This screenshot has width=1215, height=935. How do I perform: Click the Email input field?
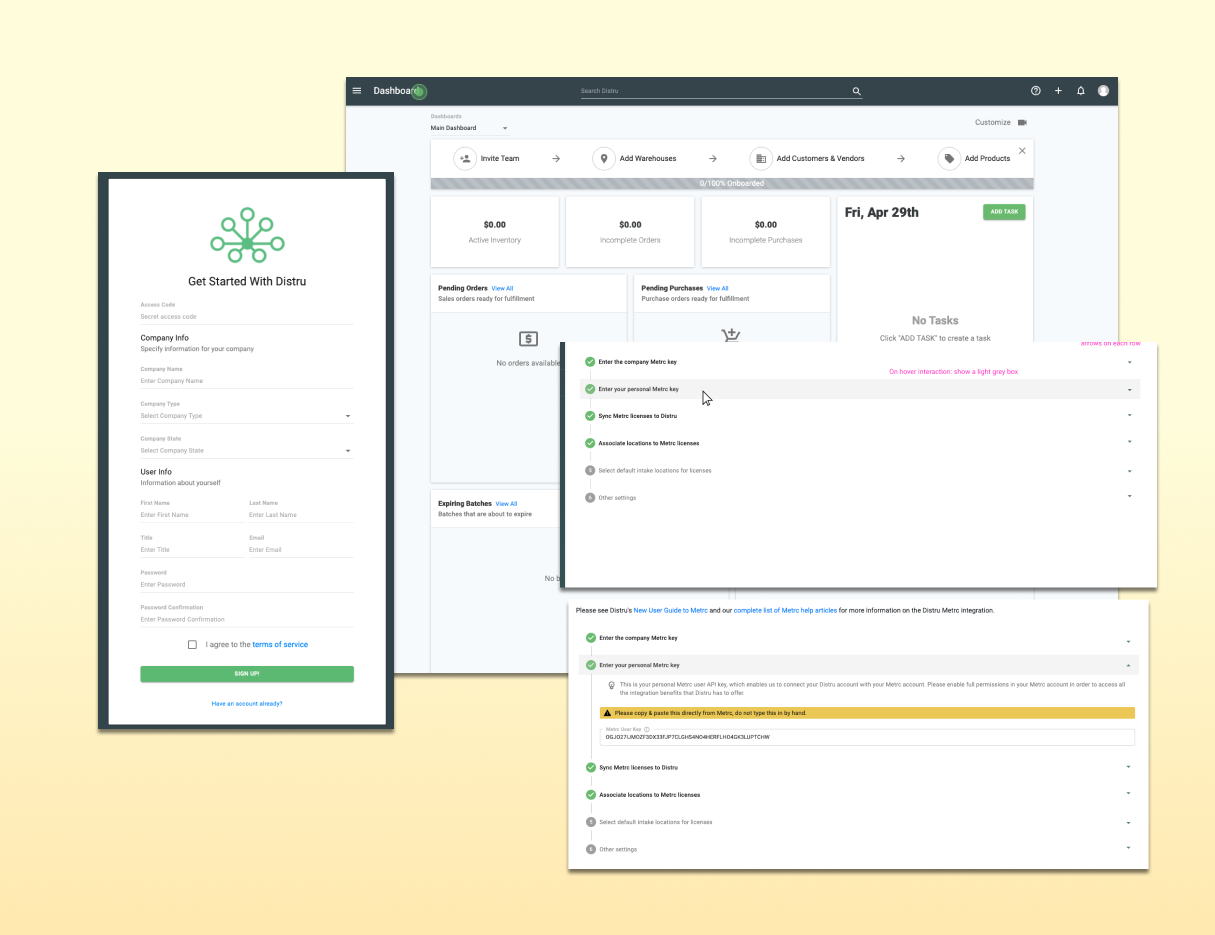pos(301,550)
